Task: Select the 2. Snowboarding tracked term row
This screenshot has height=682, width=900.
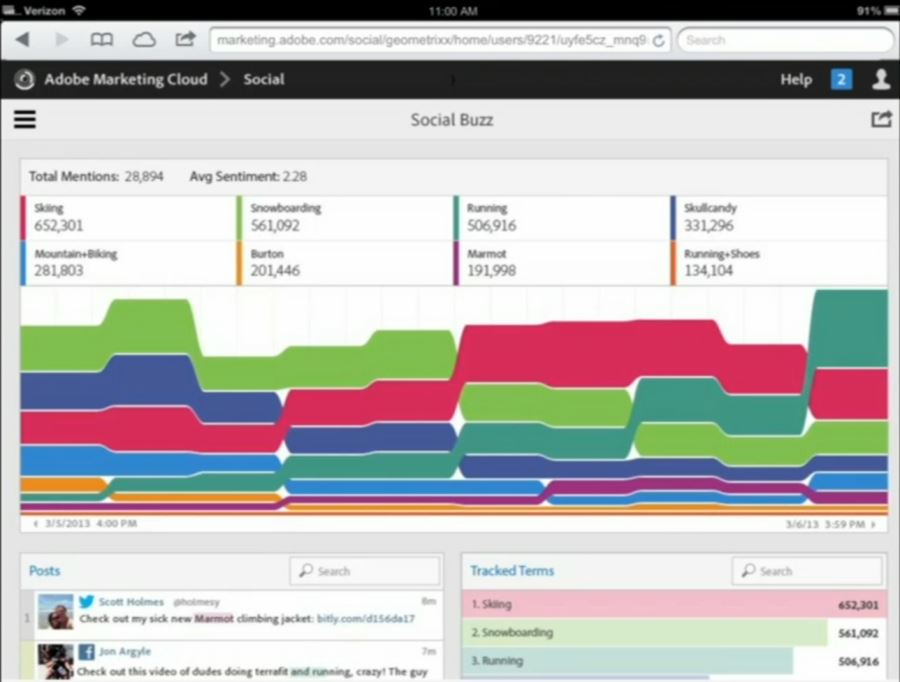Action: point(674,633)
